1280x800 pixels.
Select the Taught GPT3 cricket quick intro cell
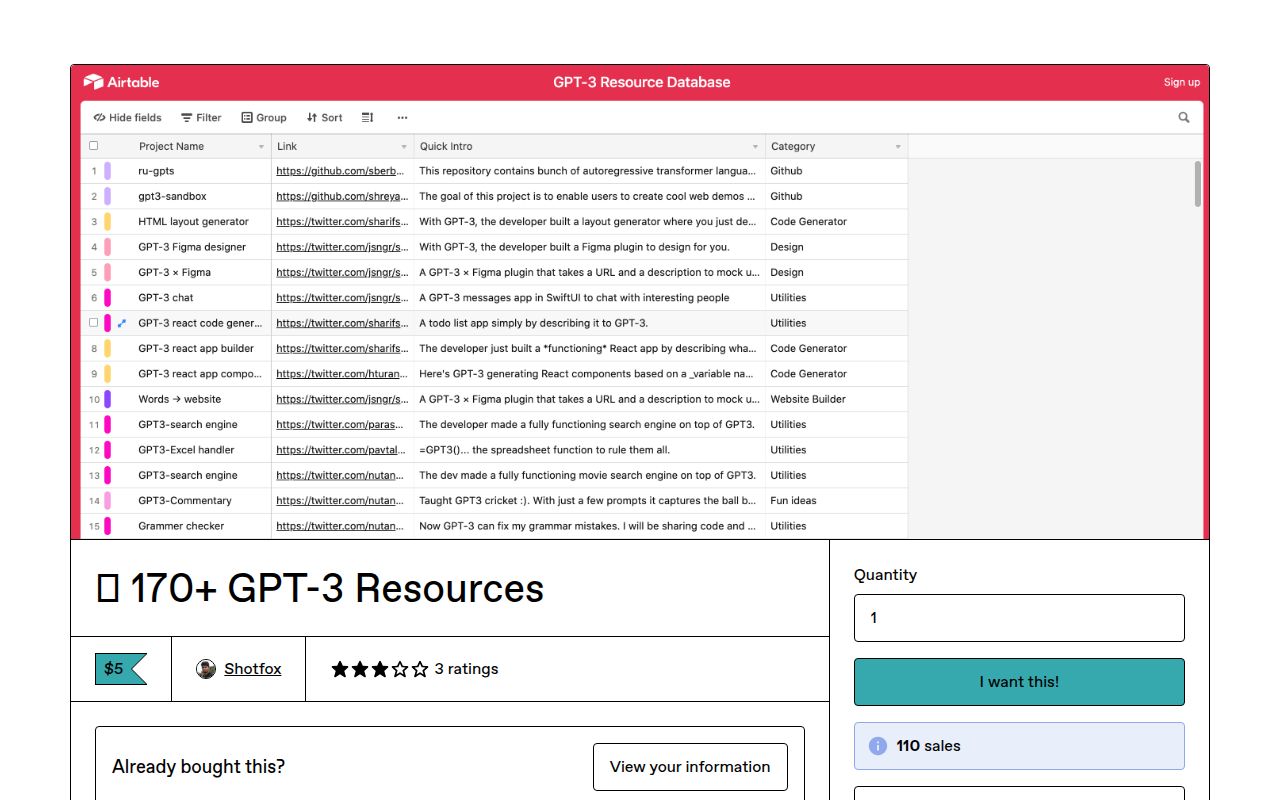[x=590, y=501]
